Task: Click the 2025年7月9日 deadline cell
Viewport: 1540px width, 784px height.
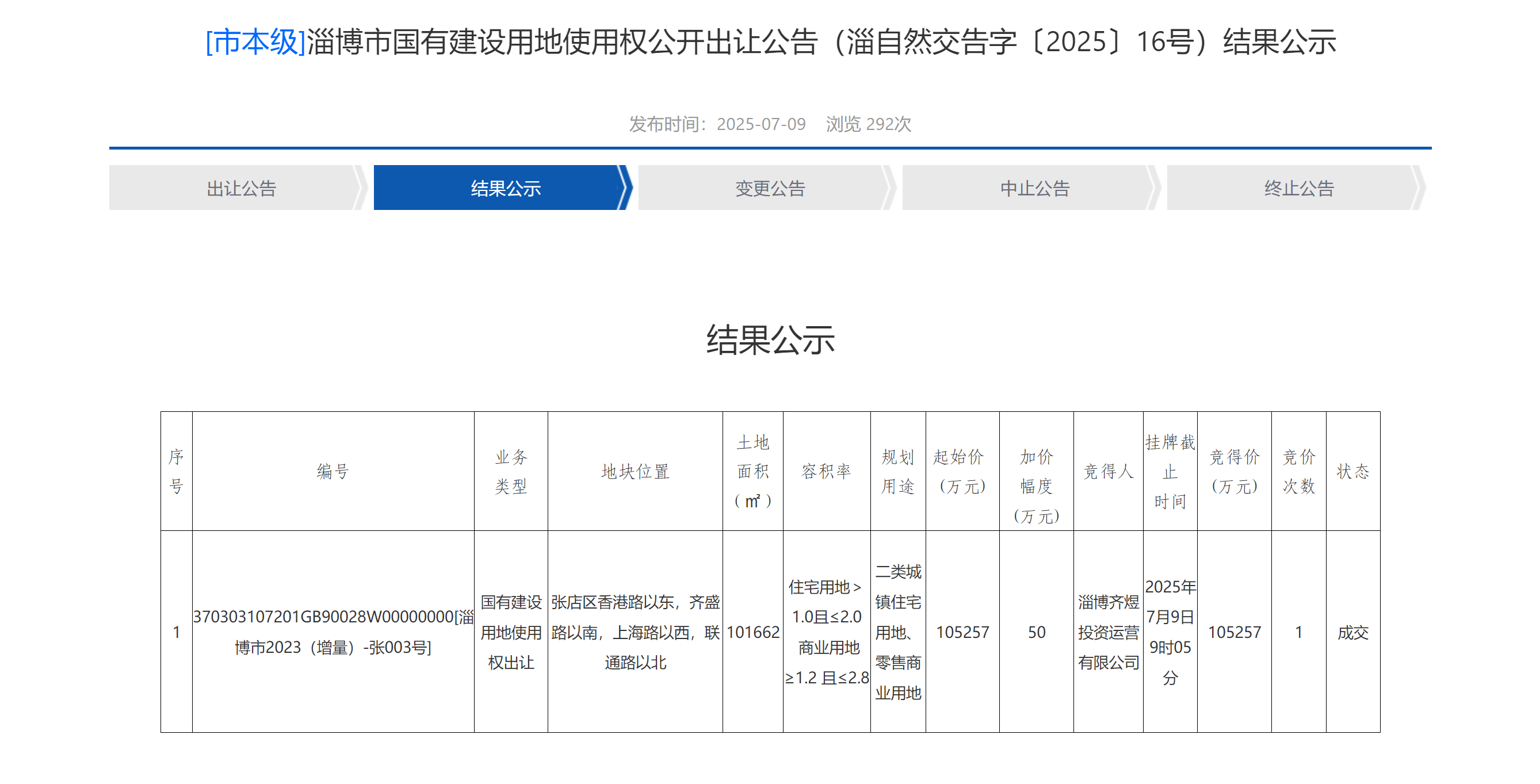Action: pyautogui.click(x=1171, y=632)
